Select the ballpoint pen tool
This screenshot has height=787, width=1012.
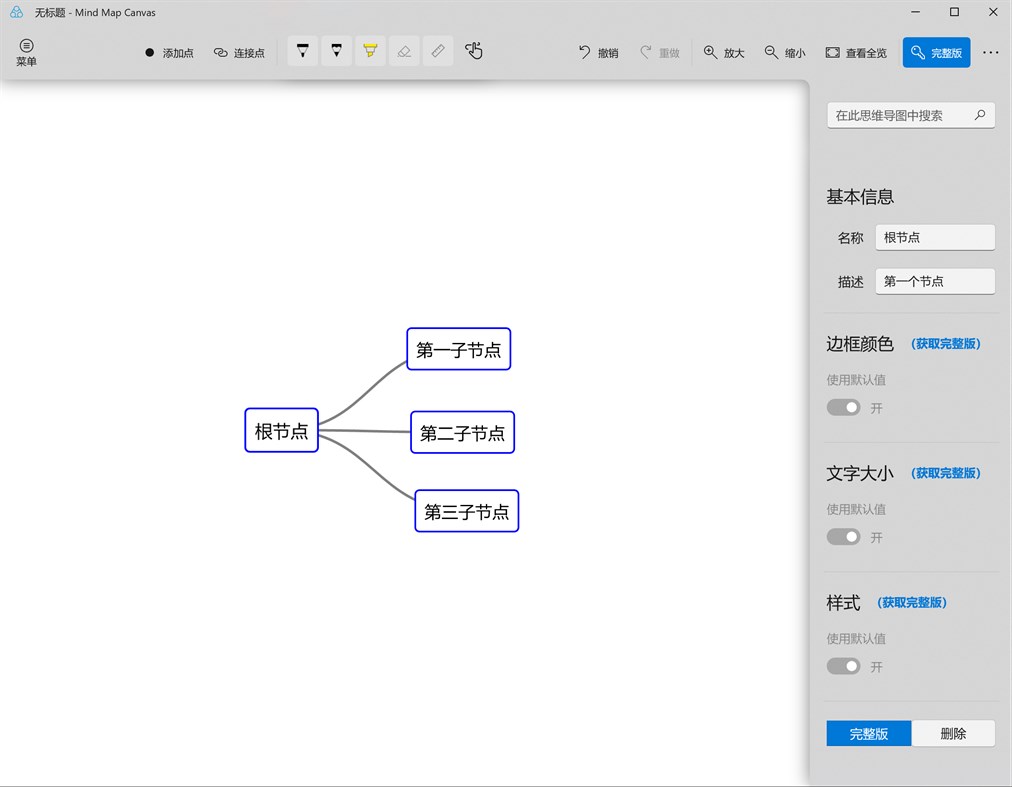302,50
